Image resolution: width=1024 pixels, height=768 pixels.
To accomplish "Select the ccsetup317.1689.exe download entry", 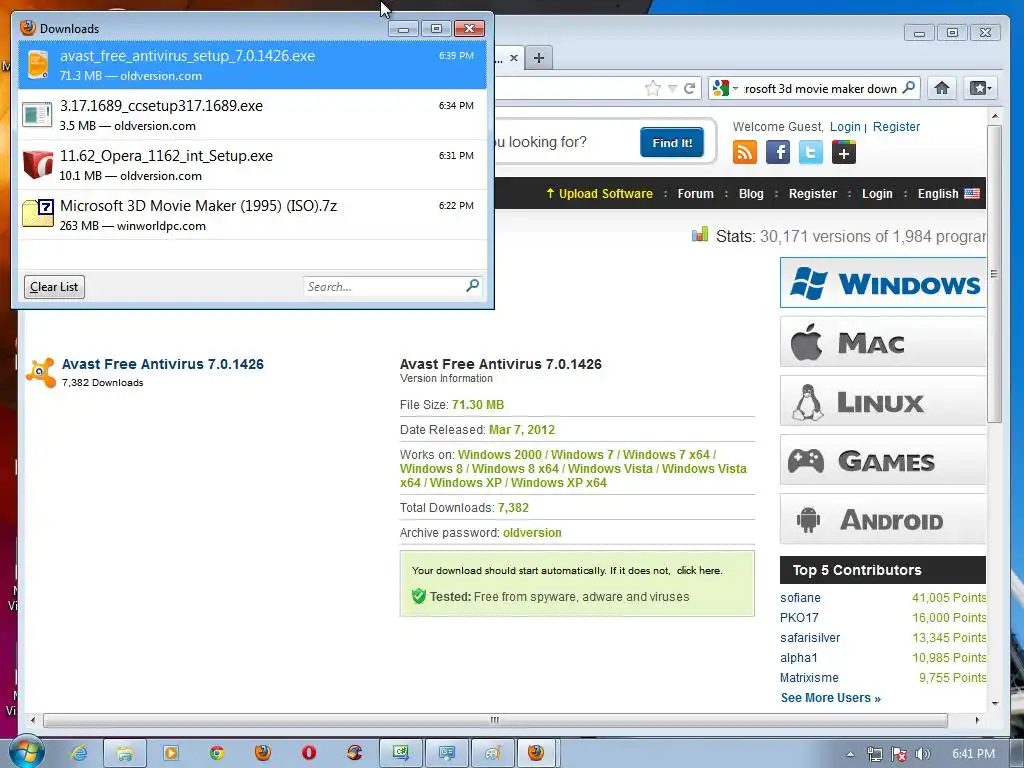I will tap(252, 115).
